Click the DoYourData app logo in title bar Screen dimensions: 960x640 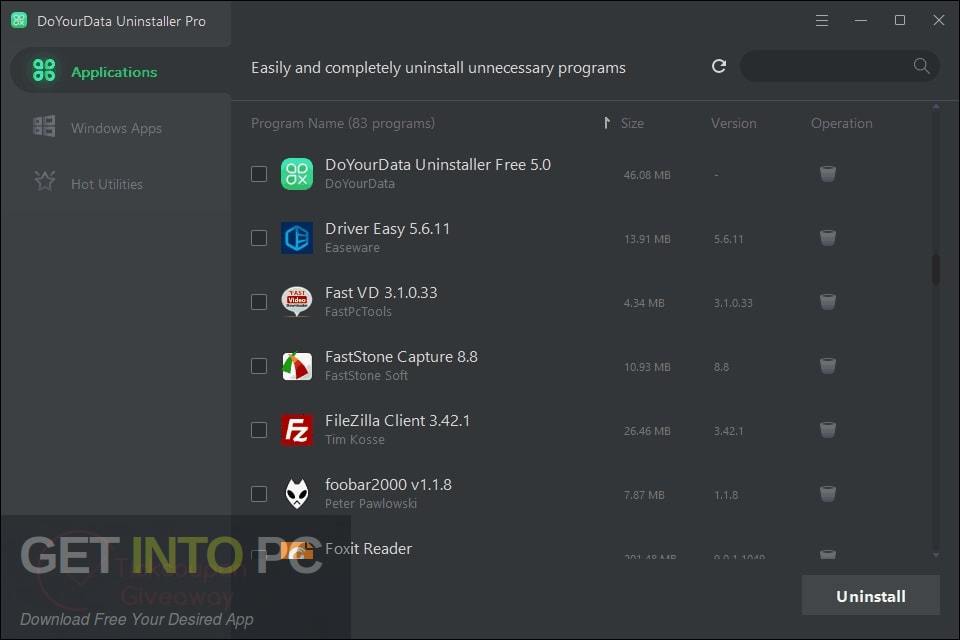[18, 20]
